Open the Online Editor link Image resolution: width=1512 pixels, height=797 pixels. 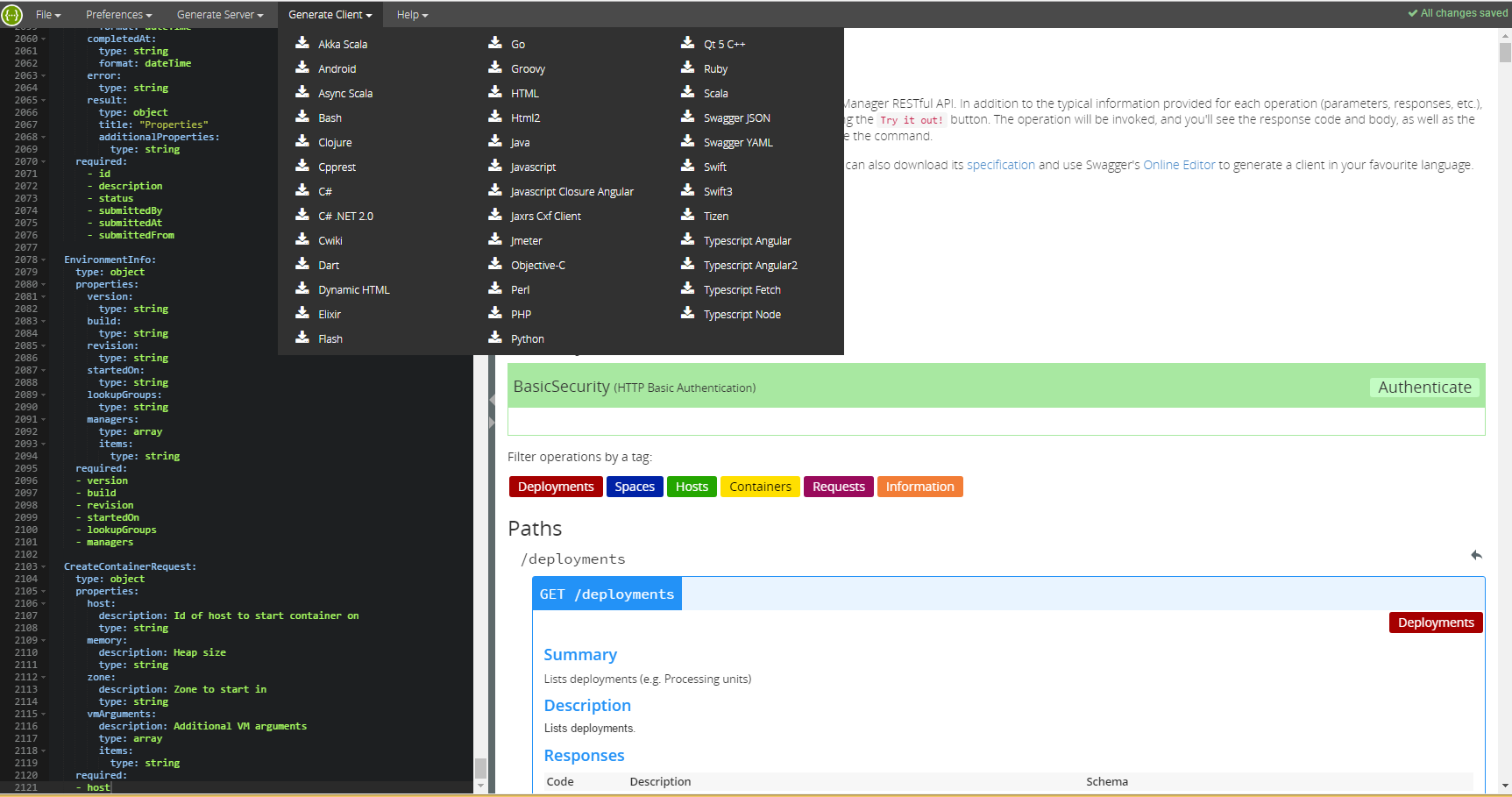(1179, 165)
